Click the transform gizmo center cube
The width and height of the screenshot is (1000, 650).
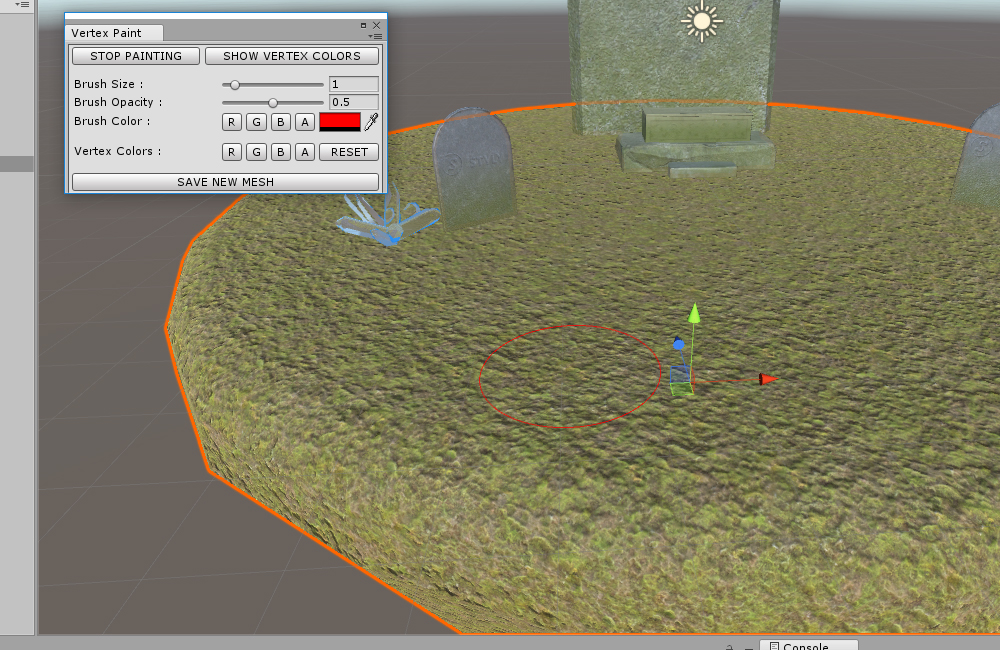(x=680, y=381)
